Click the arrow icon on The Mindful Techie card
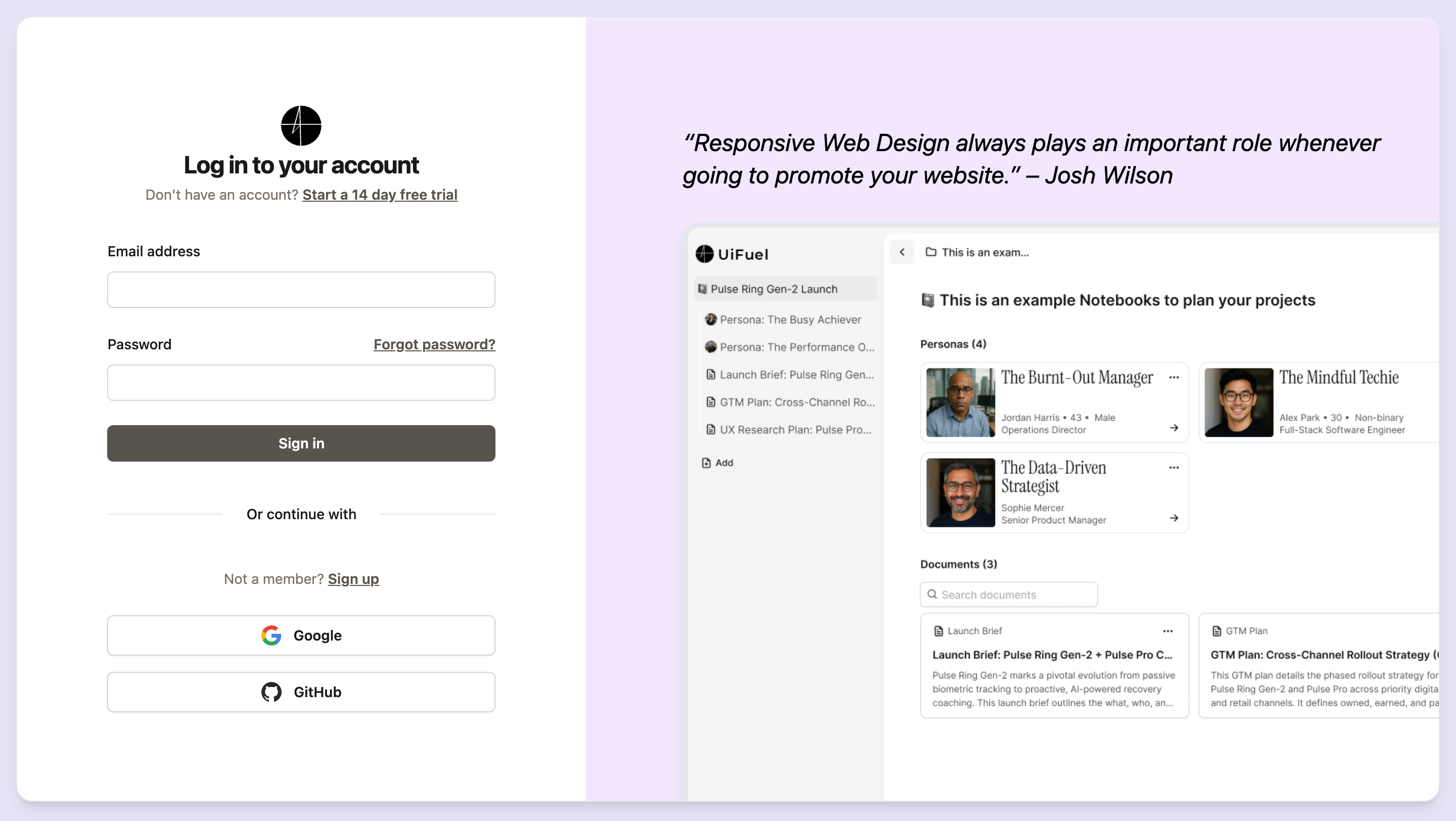Viewport: 1456px width, 821px height. click(1451, 428)
